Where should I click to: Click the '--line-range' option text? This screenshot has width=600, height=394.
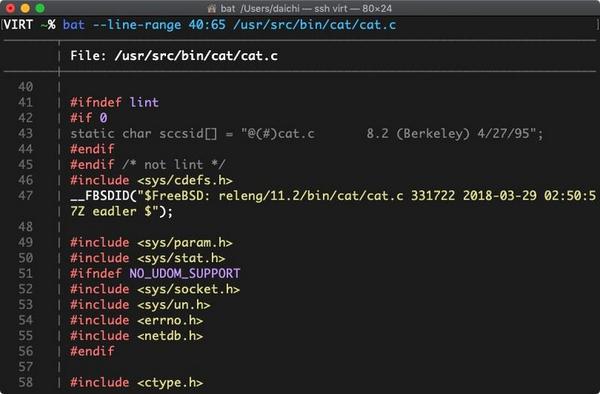[x=137, y=25]
